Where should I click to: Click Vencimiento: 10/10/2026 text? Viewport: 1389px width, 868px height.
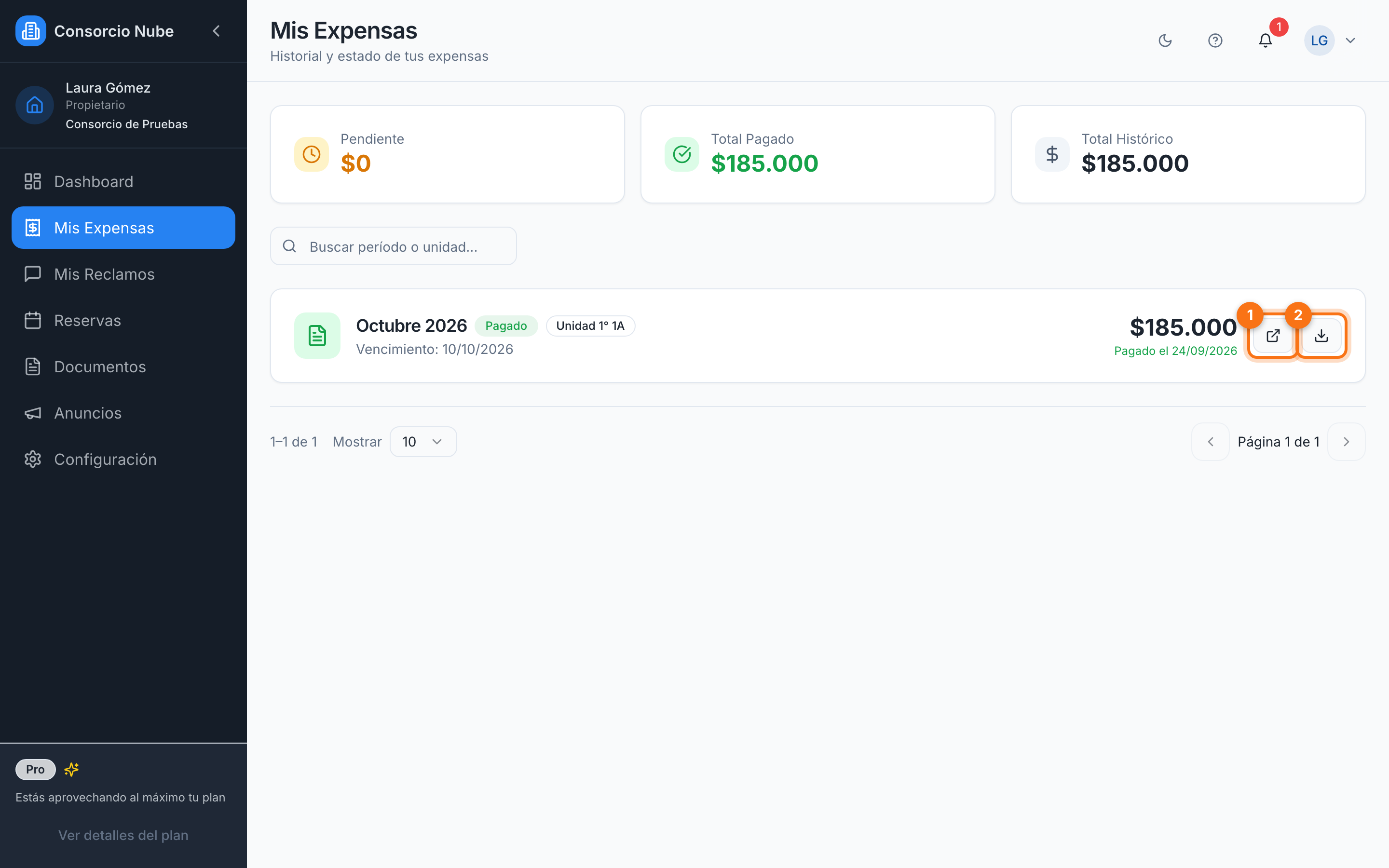coord(435,349)
